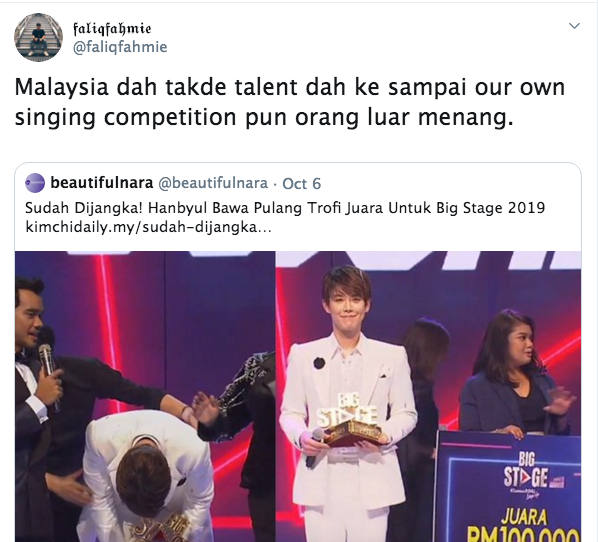Select the tweet text about Malaysia talent
The height and width of the screenshot is (542, 598).
click(x=290, y=102)
